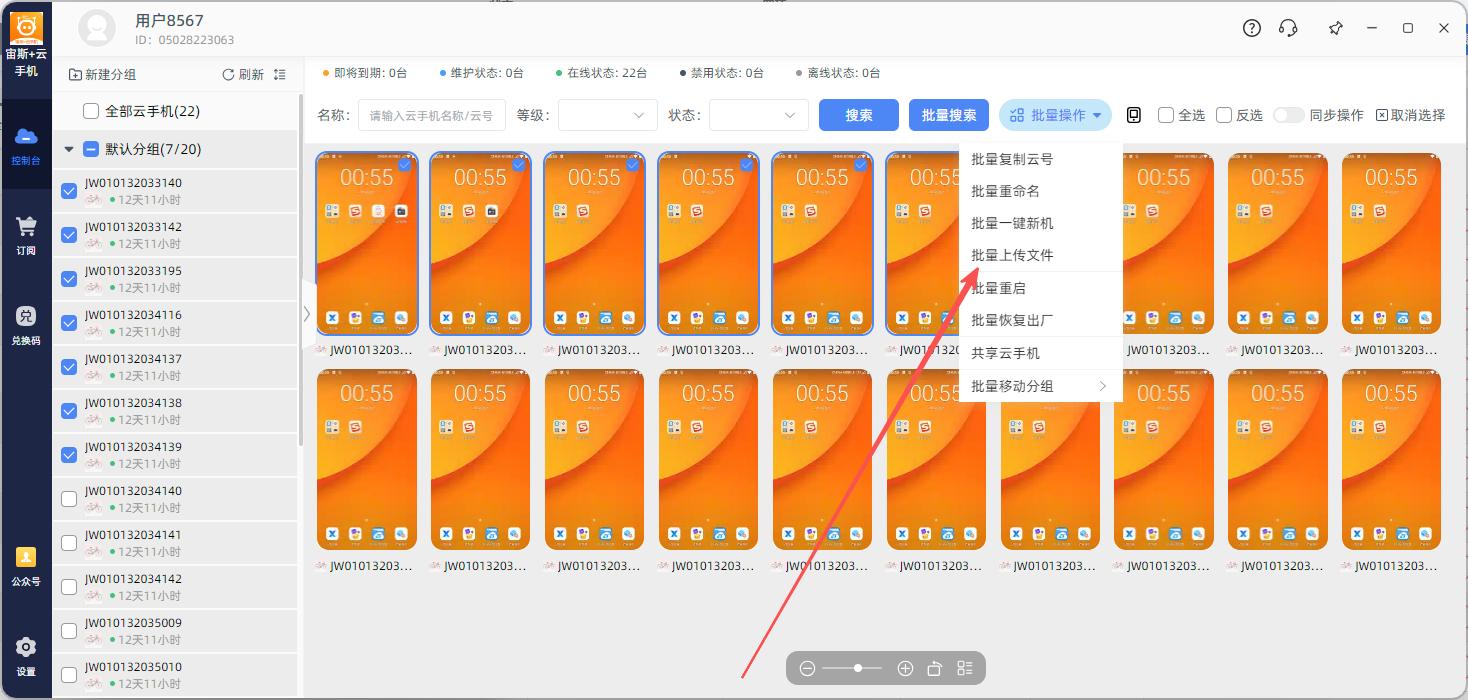Viewport: 1468px width, 700px height.
Task: Check device JW010132034140 checkbox
Action: 69,499
